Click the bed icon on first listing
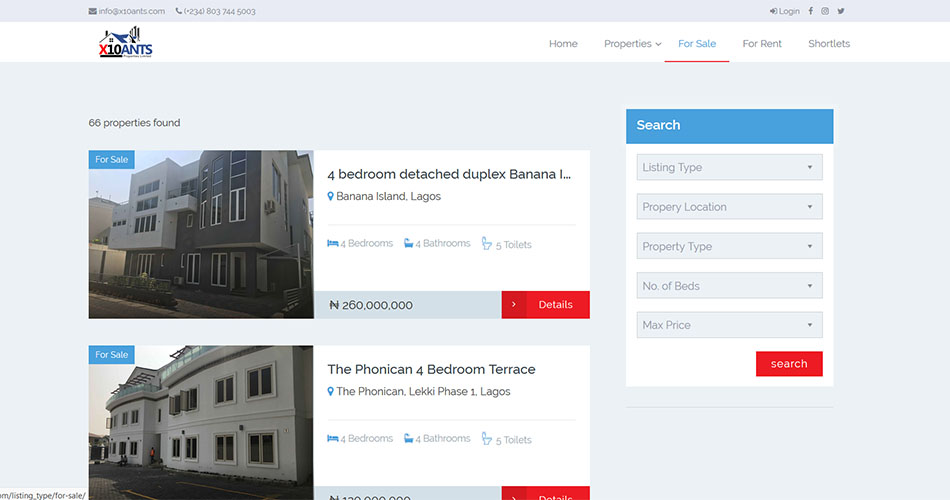Viewport: 950px width, 500px height. click(333, 244)
